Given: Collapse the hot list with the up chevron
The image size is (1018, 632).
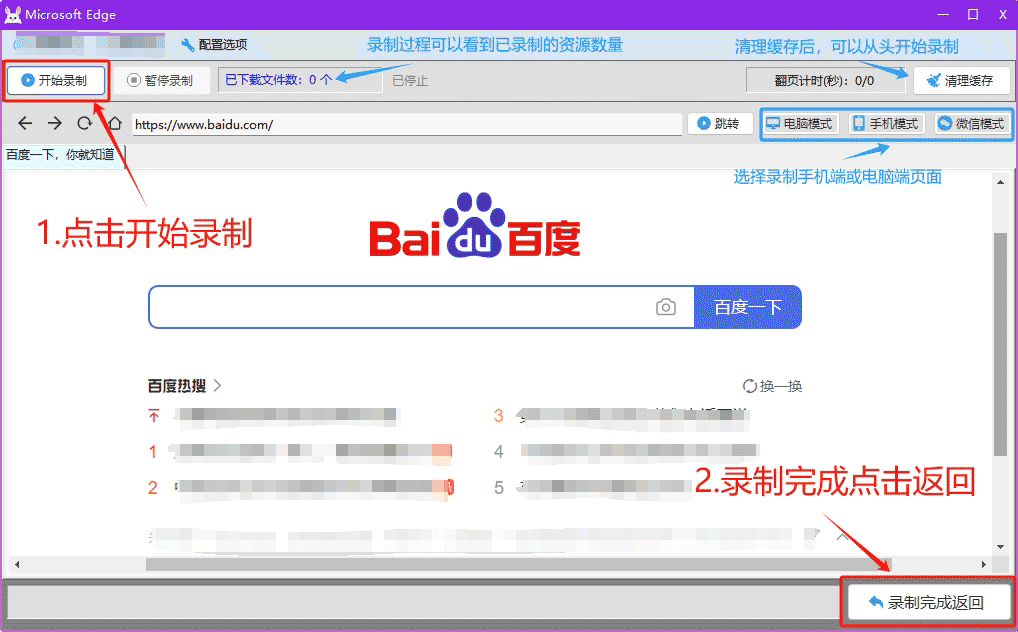Looking at the screenshot, I should pyautogui.click(x=842, y=537).
